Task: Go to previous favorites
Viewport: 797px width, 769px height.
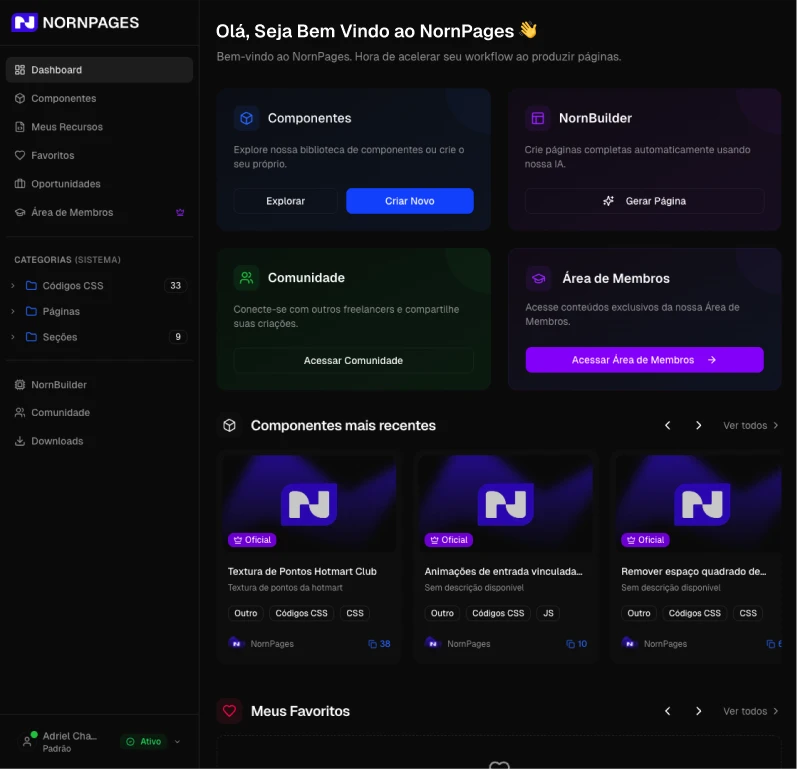Action: click(x=668, y=711)
